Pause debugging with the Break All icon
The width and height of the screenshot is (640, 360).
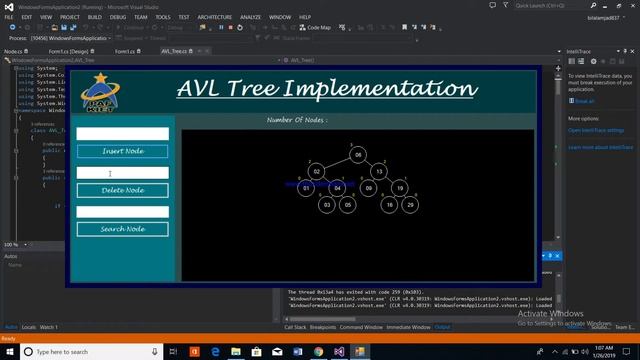coord(221,27)
